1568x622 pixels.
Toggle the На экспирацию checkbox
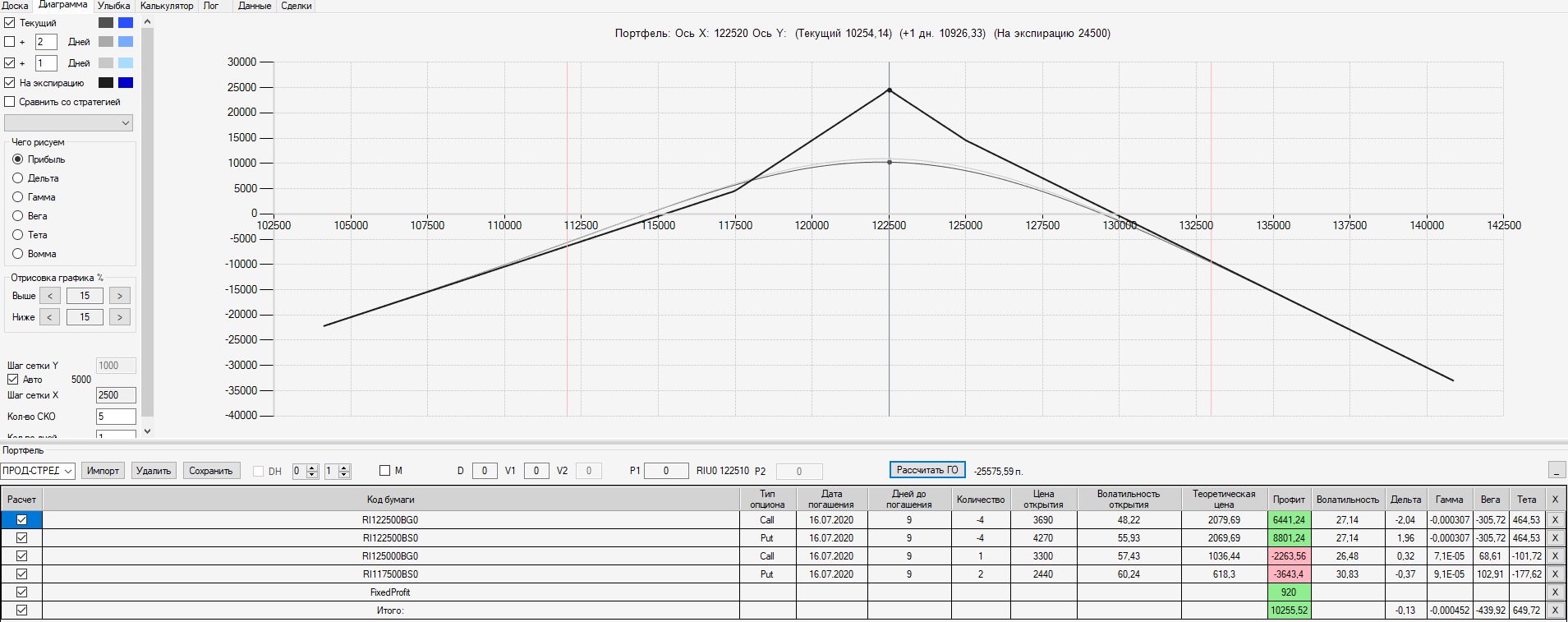point(10,83)
